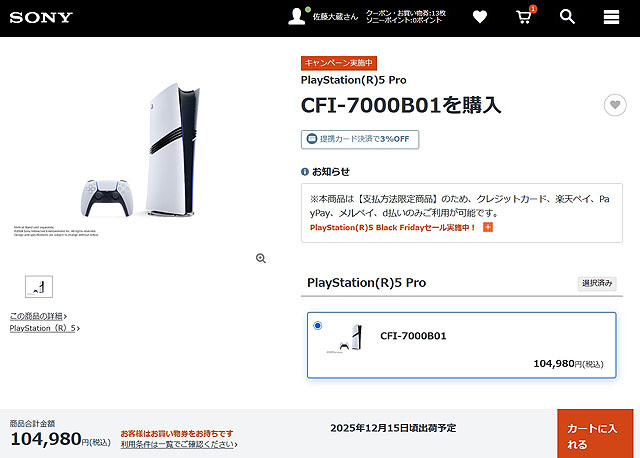Click the coupon and Sony points info
The width and height of the screenshot is (640, 458).
tap(405, 17)
